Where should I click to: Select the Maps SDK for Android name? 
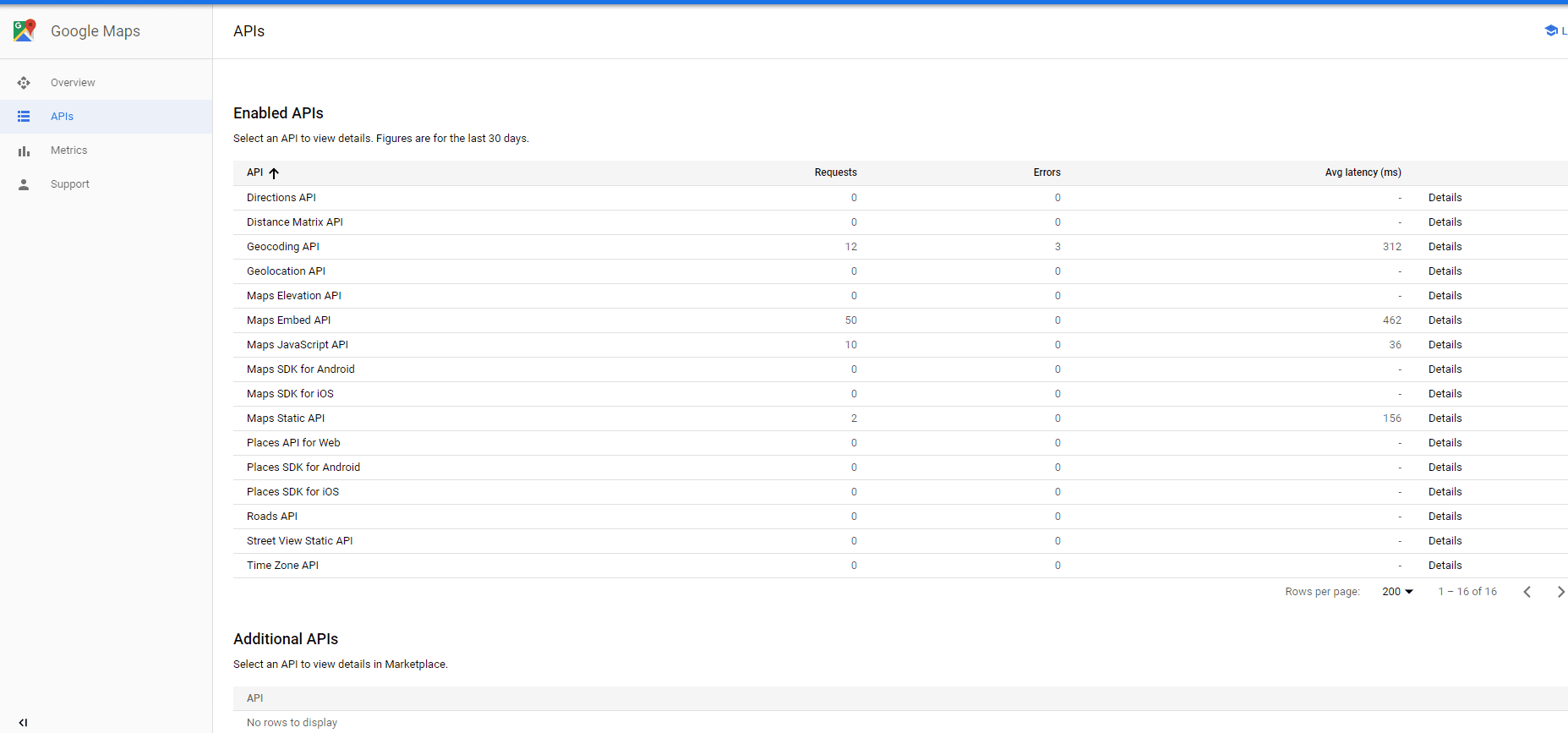click(301, 369)
